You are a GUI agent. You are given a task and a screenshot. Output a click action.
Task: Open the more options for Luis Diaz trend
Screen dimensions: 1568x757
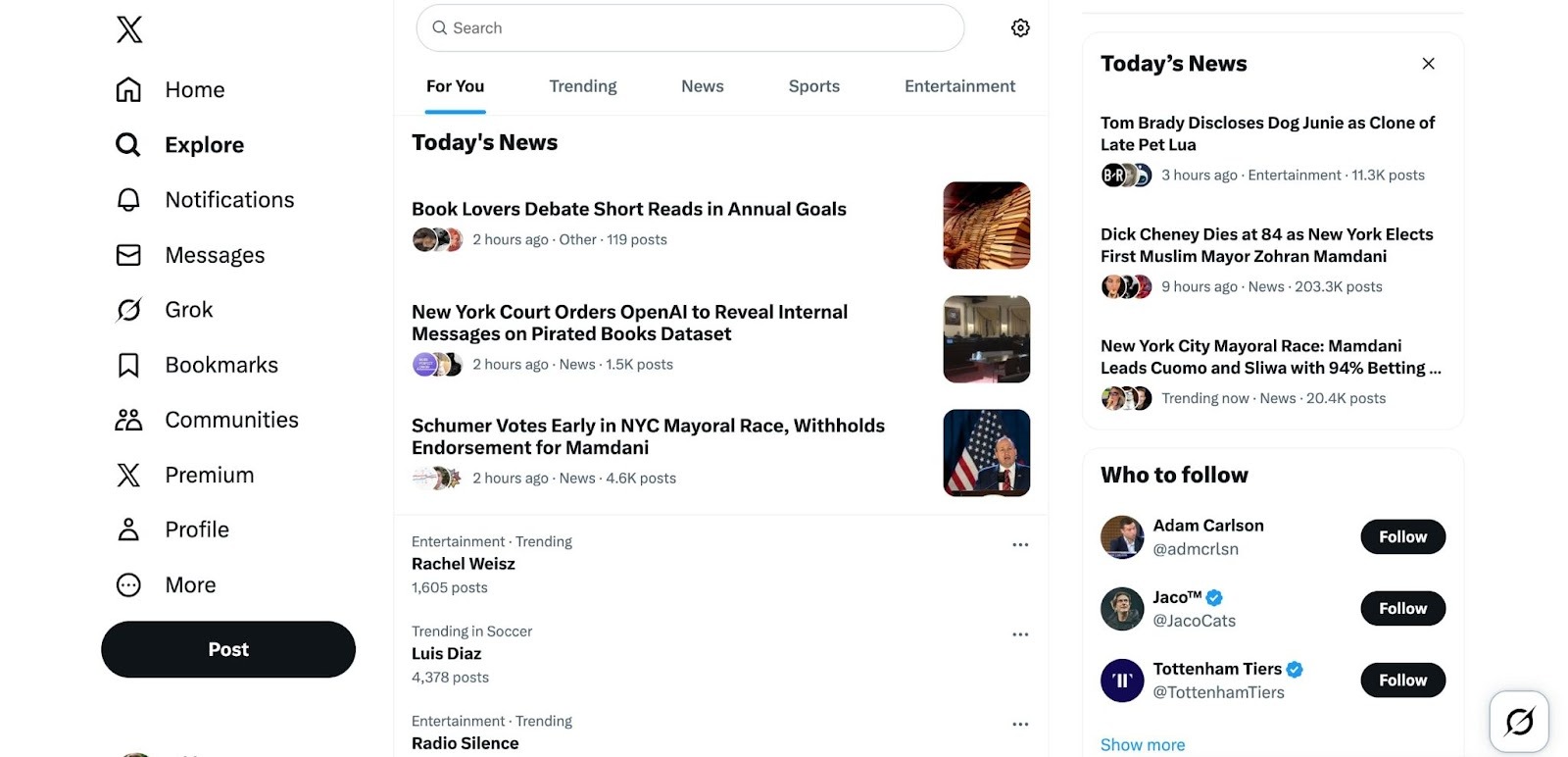point(1020,634)
